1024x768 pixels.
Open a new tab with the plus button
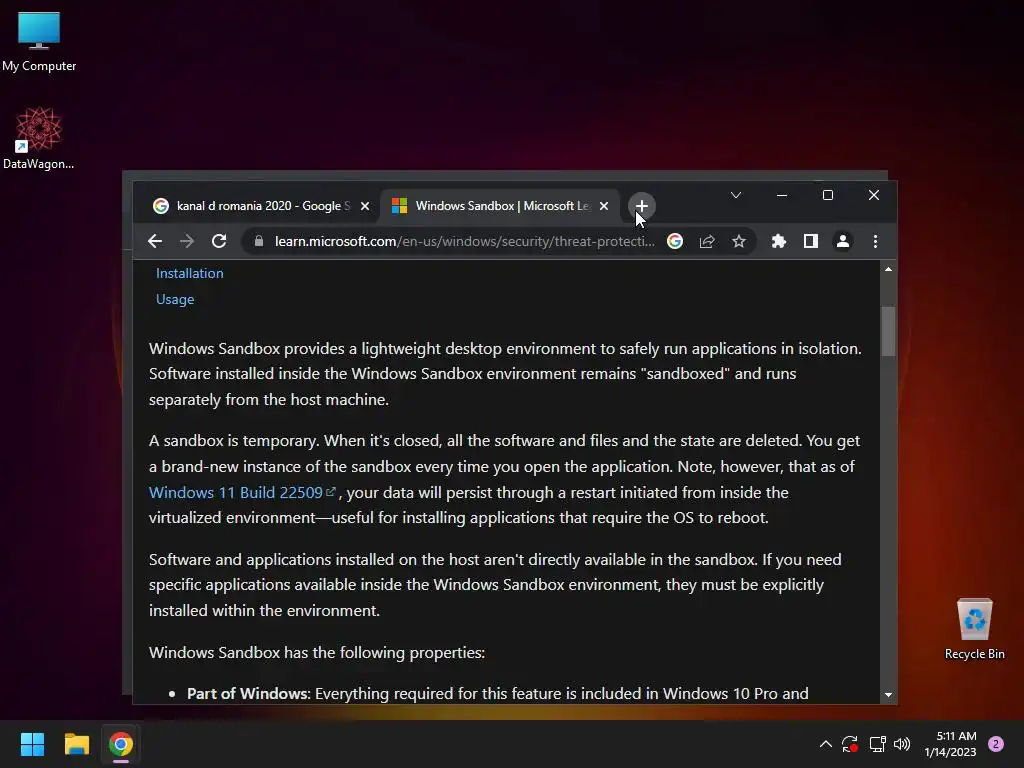coord(641,206)
